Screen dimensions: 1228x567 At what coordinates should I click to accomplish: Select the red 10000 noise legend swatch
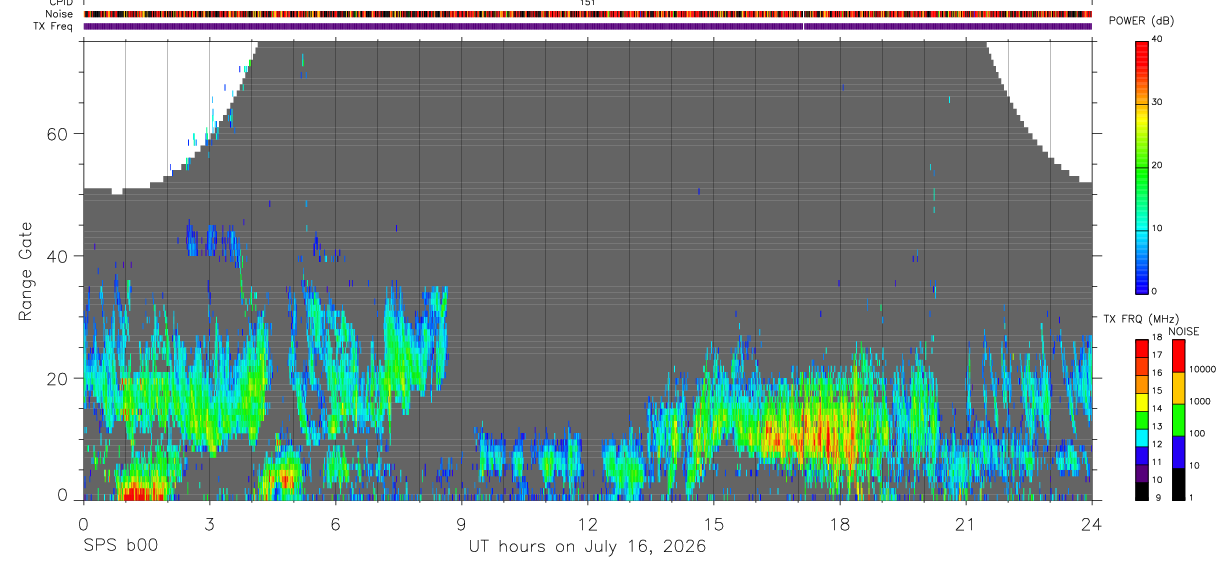click(1177, 356)
